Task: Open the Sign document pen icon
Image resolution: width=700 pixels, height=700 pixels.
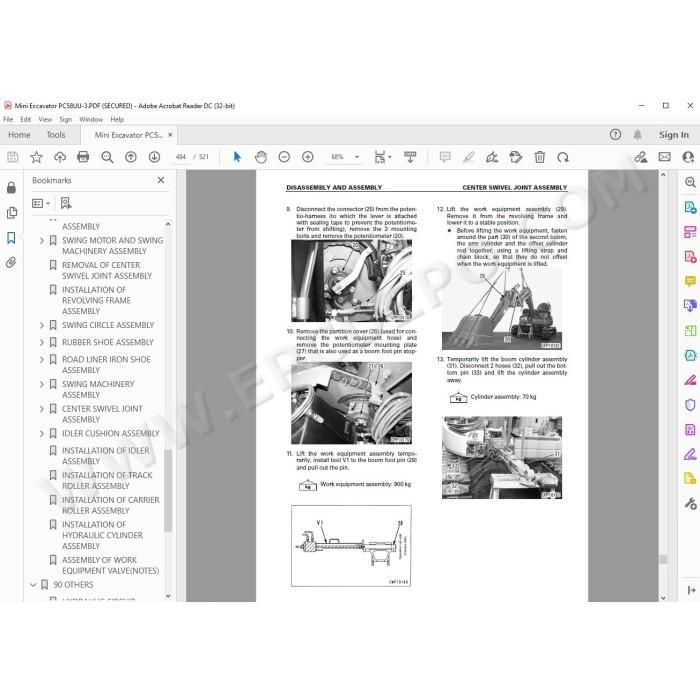Action: (x=492, y=157)
